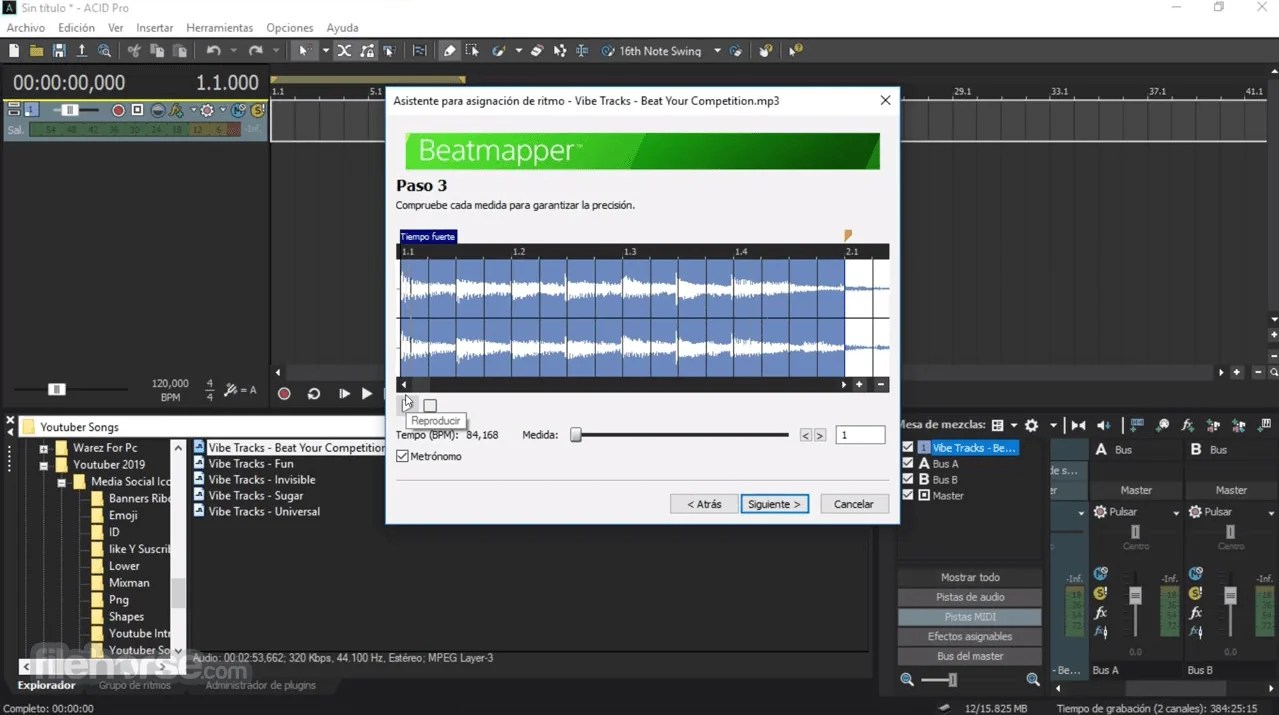
Task: Open mixer layout dropdown arrow after grid icon
Action: [1013, 425]
